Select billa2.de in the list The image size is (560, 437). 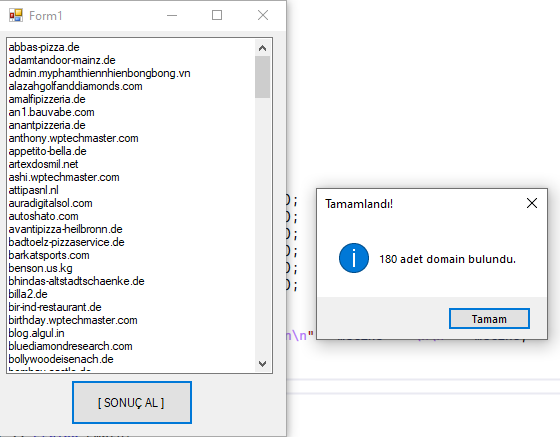(x=28, y=294)
